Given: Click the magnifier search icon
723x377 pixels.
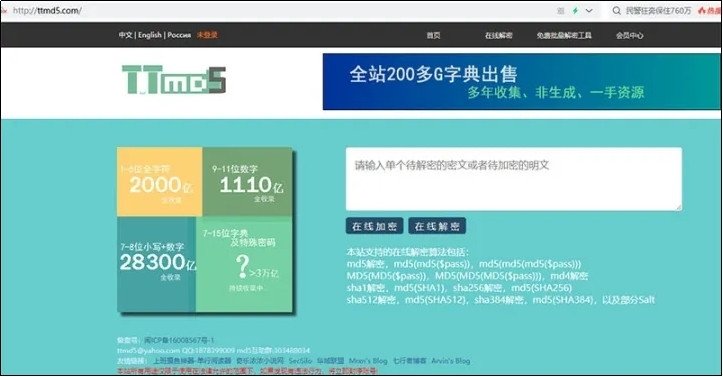Looking at the screenshot, I should pos(616,11).
